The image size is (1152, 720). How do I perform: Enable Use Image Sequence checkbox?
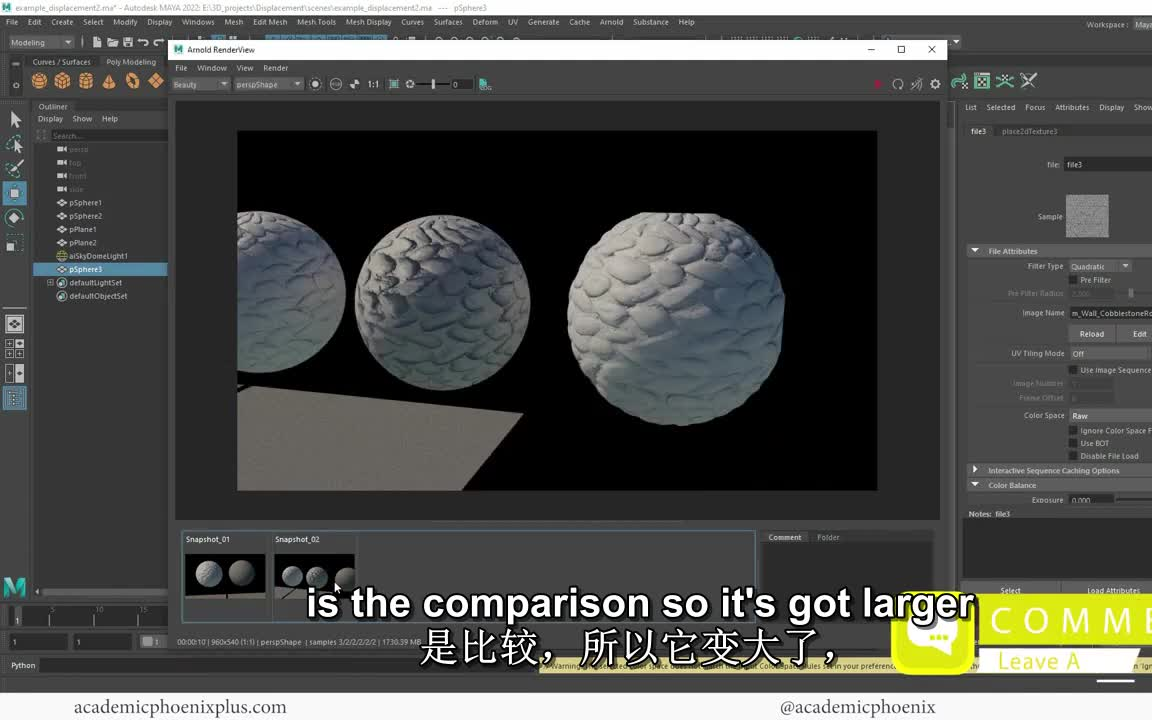click(1073, 370)
